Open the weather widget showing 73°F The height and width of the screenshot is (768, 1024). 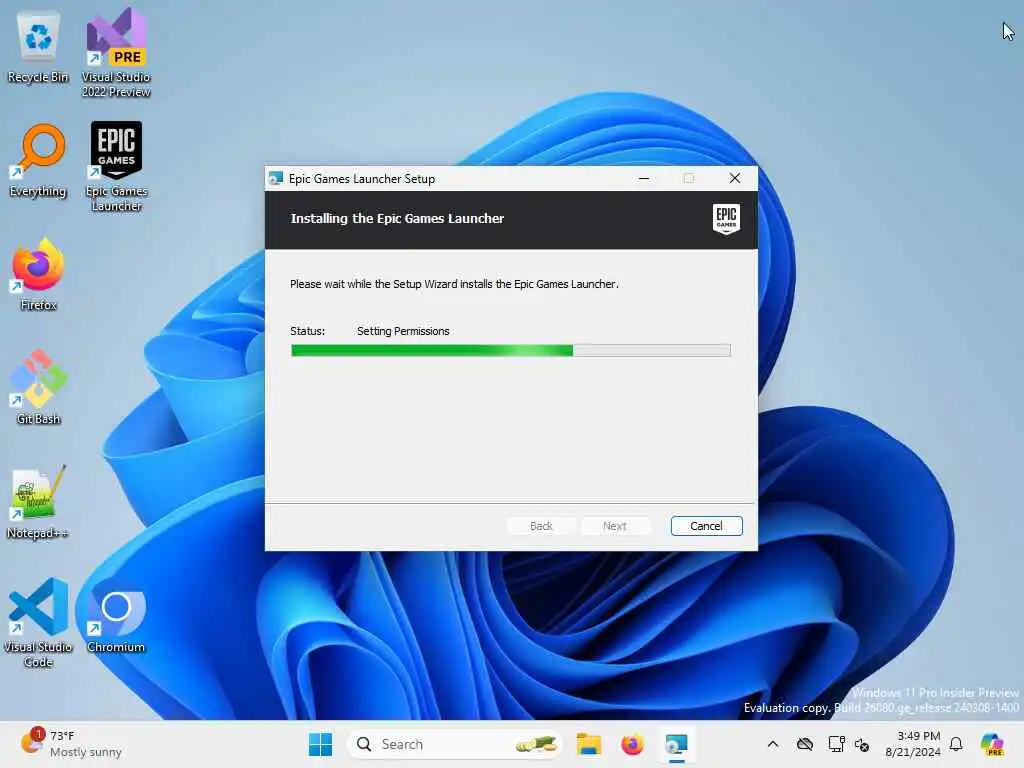[71, 743]
